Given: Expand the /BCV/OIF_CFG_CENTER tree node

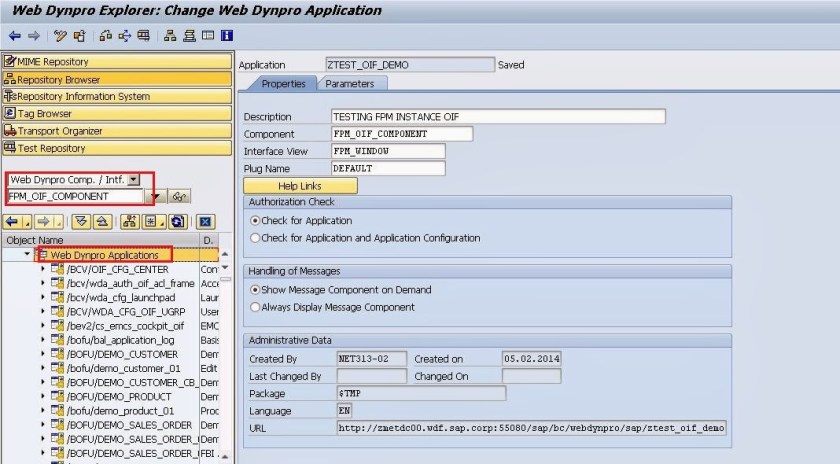Looking at the screenshot, I should pyautogui.click(x=42, y=269).
